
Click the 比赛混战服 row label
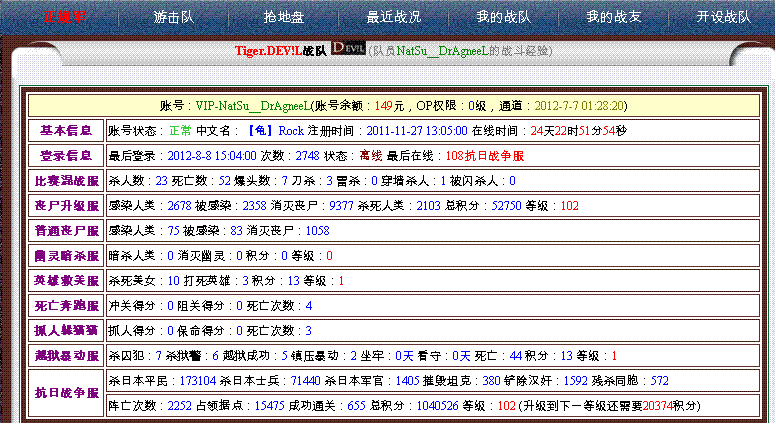(66, 180)
